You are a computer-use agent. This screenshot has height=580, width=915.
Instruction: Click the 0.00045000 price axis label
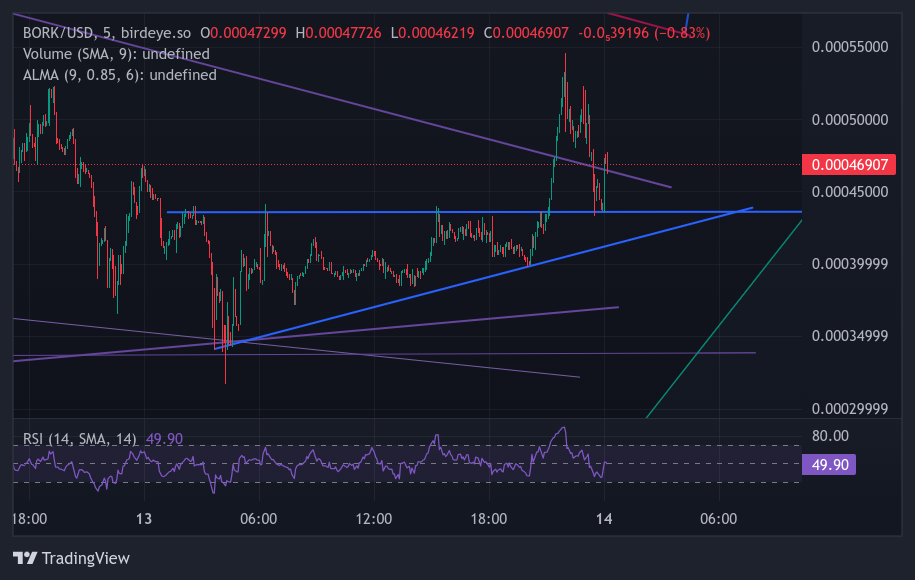(x=850, y=192)
